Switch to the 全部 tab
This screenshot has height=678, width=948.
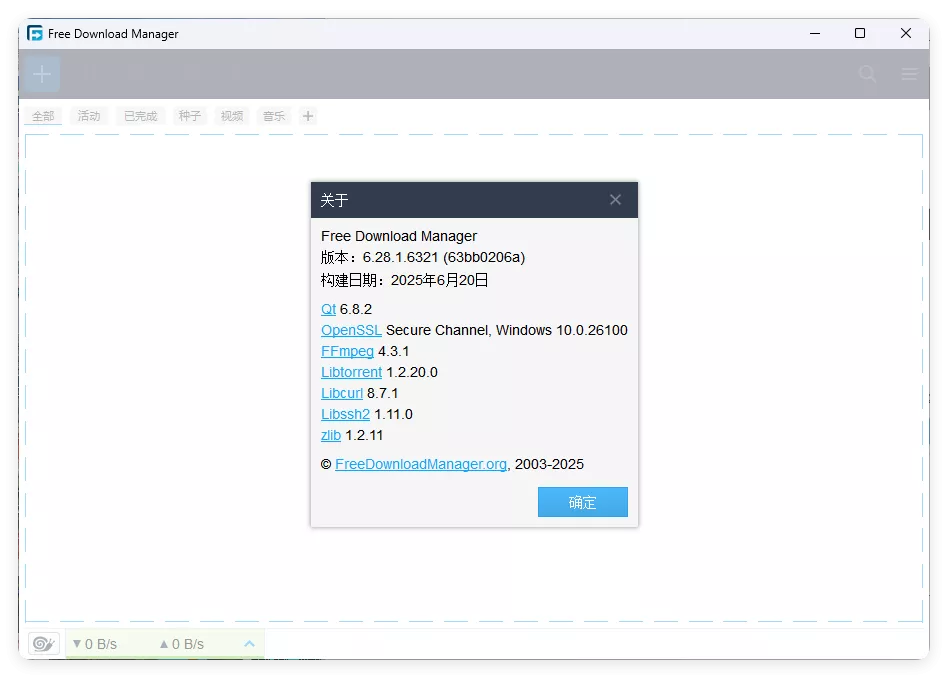[x=42, y=116]
